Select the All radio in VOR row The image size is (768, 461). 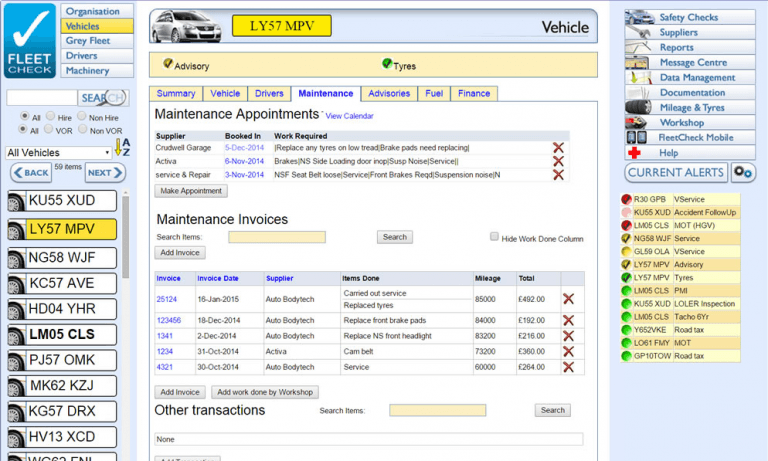point(23,129)
